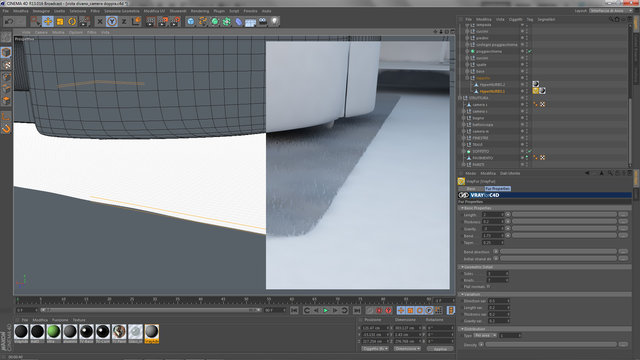
Task: Click the coordinate system icon
Action: [136, 21]
